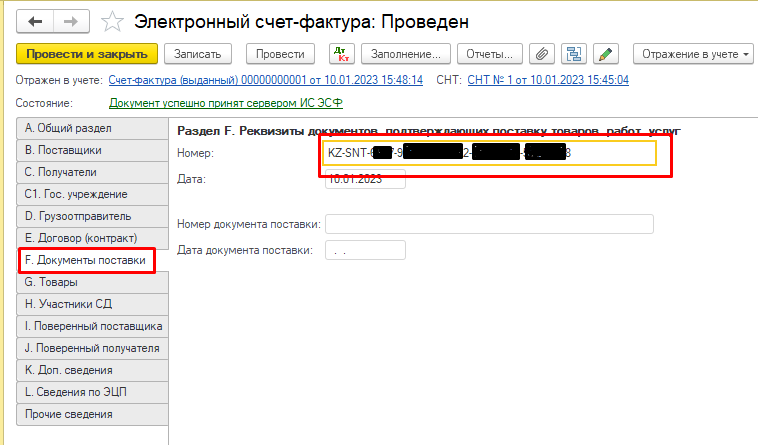Add document to favorites with star icon

(x=113, y=21)
